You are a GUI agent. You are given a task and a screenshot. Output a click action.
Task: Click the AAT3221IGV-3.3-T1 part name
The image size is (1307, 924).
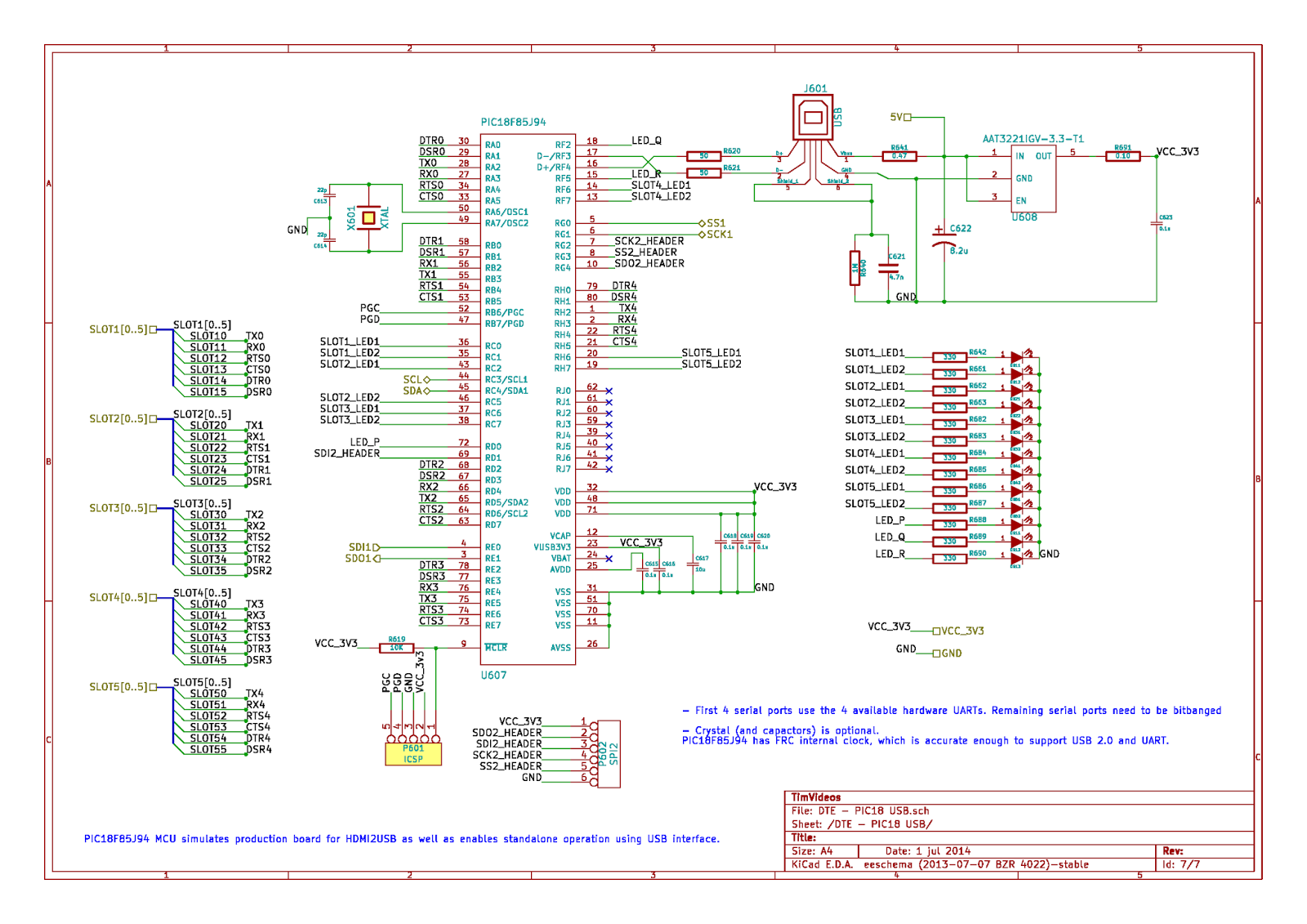click(x=1033, y=139)
